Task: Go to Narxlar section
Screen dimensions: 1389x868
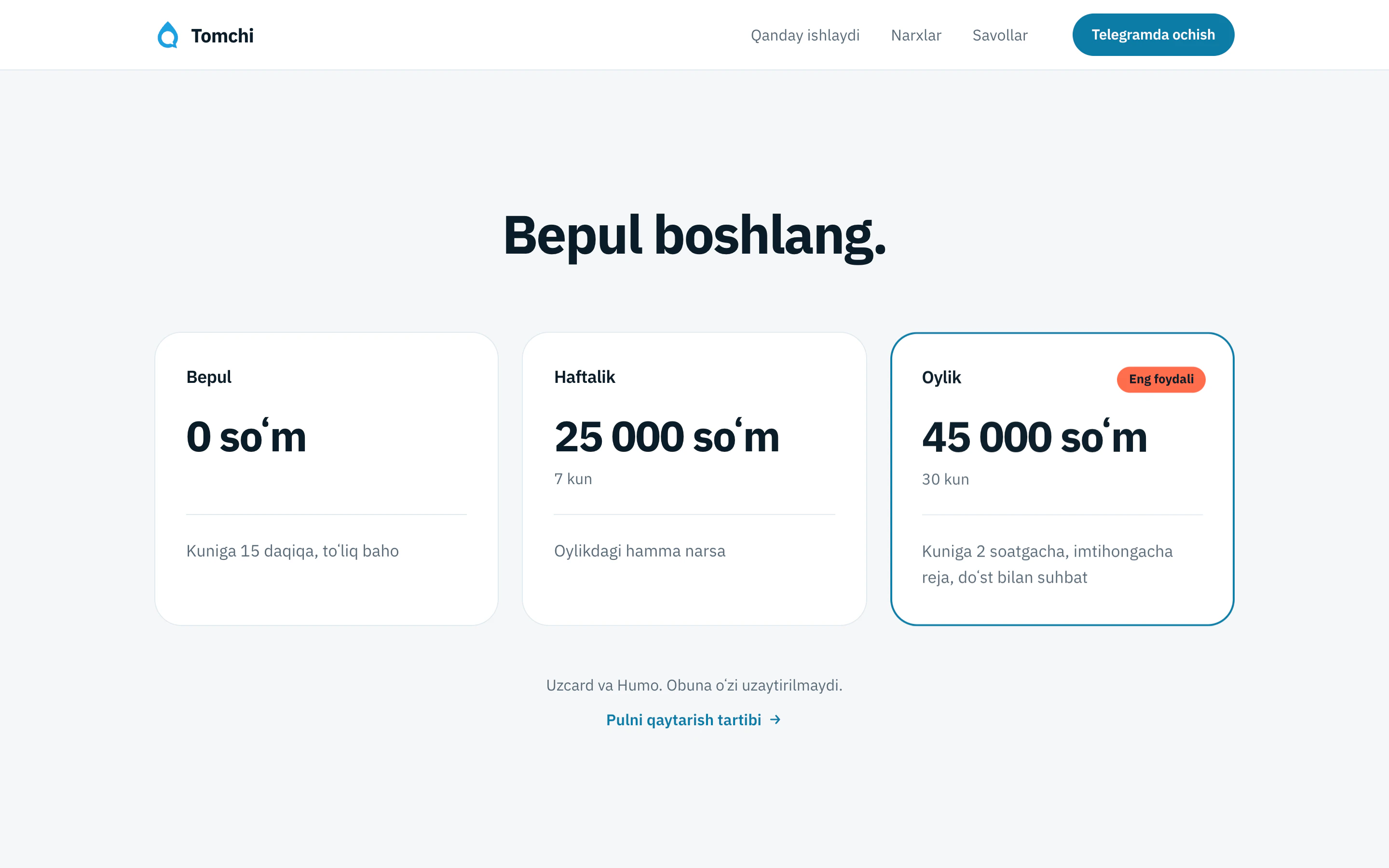Action: pos(915,35)
